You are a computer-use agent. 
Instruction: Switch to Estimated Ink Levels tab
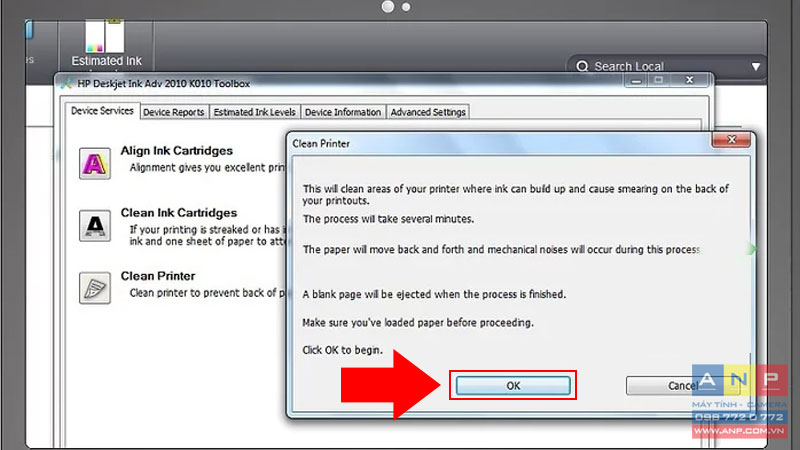(x=254, y=112)
